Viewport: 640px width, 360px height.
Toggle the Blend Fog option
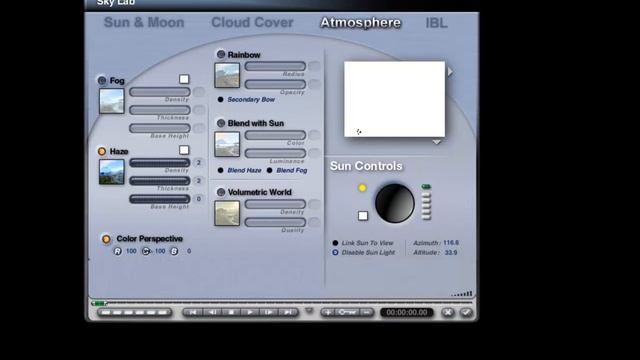click(x=269, y=170)
